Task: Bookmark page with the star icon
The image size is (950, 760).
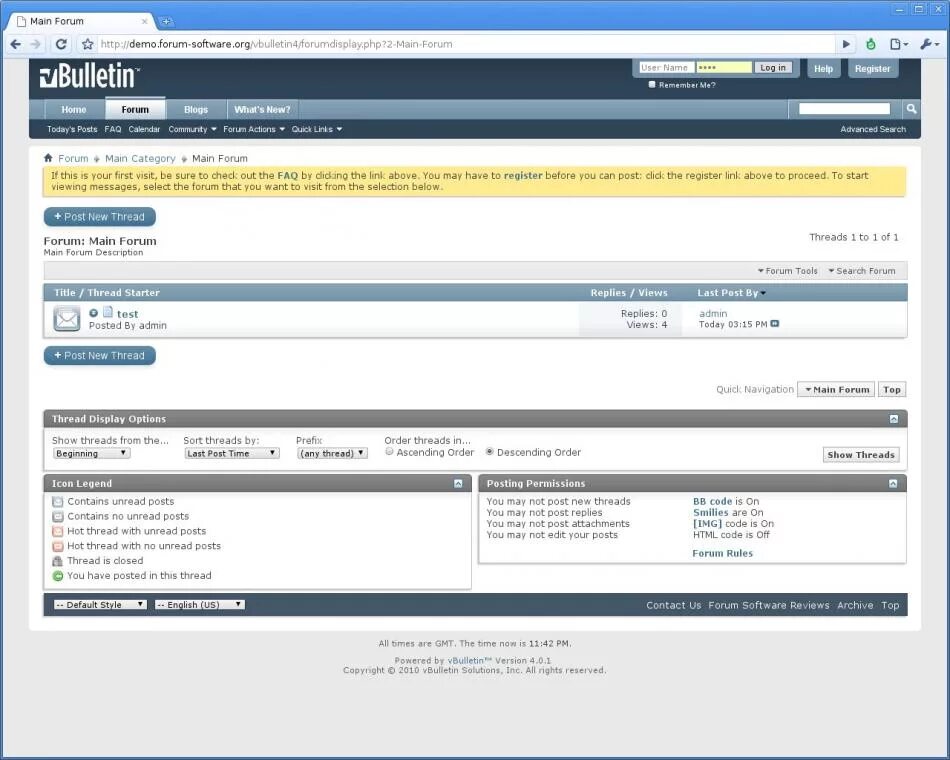Action: point(88,44)
